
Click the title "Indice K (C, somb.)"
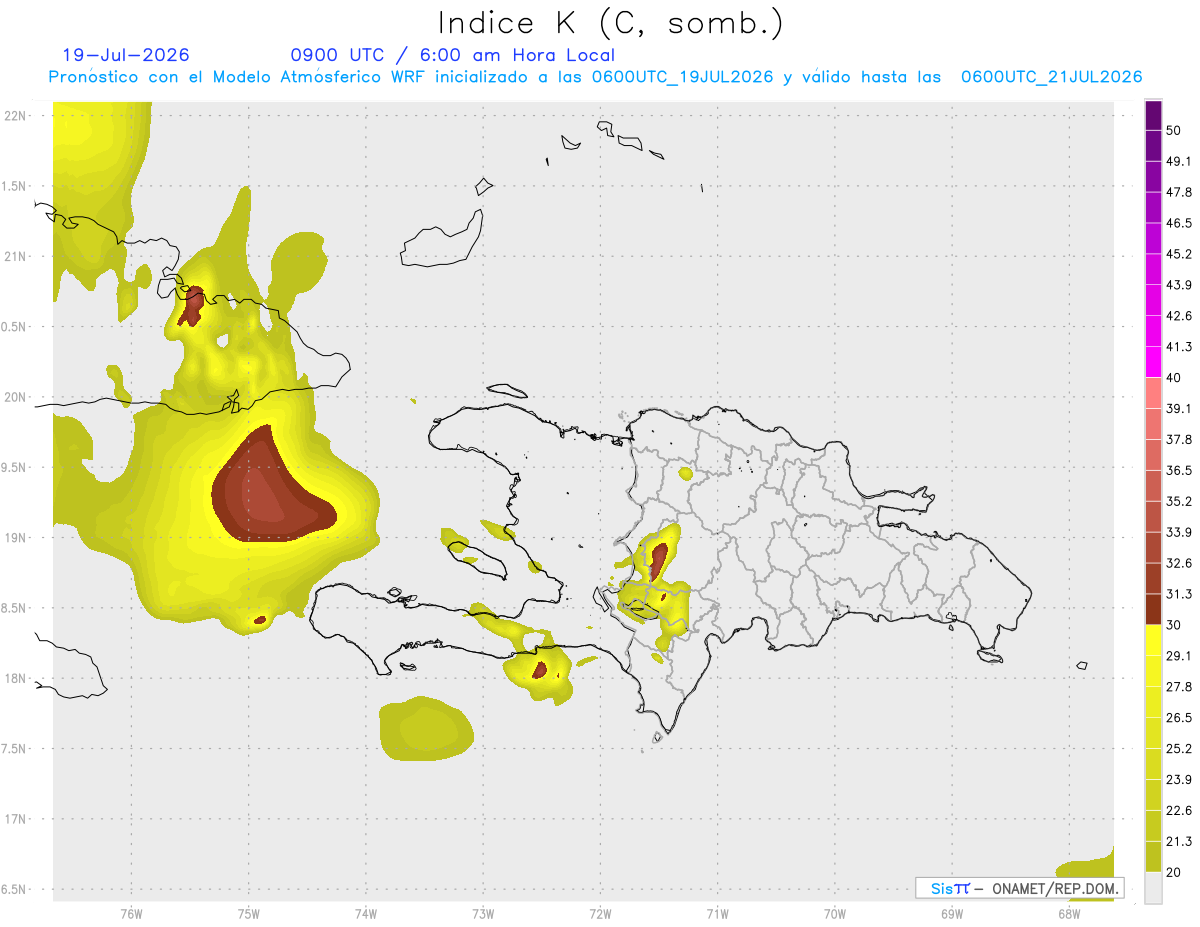[610, 22]
